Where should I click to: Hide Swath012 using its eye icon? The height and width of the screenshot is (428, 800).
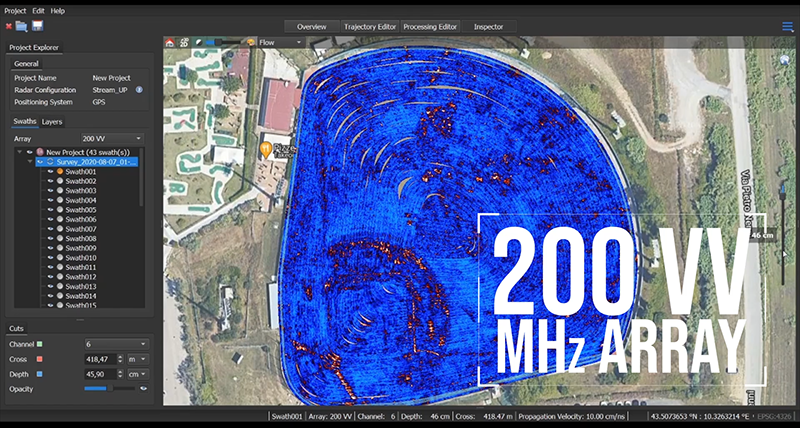(51, 277)
